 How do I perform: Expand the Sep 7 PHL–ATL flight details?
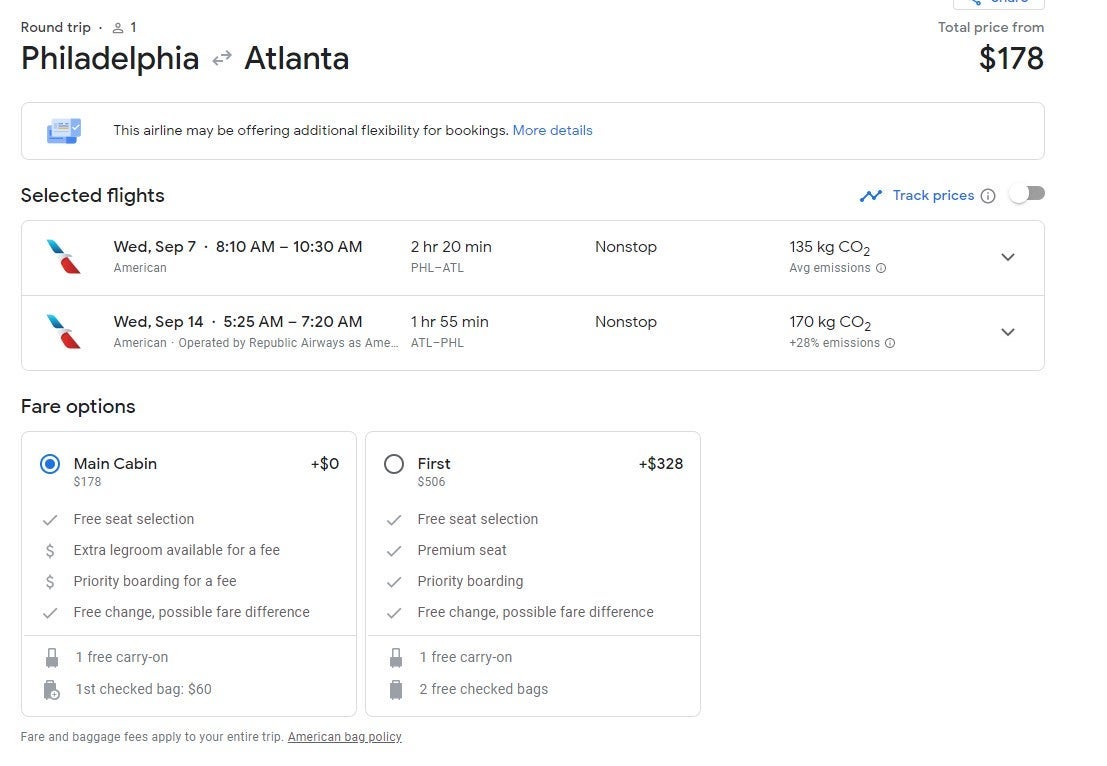pos(1008,257)
